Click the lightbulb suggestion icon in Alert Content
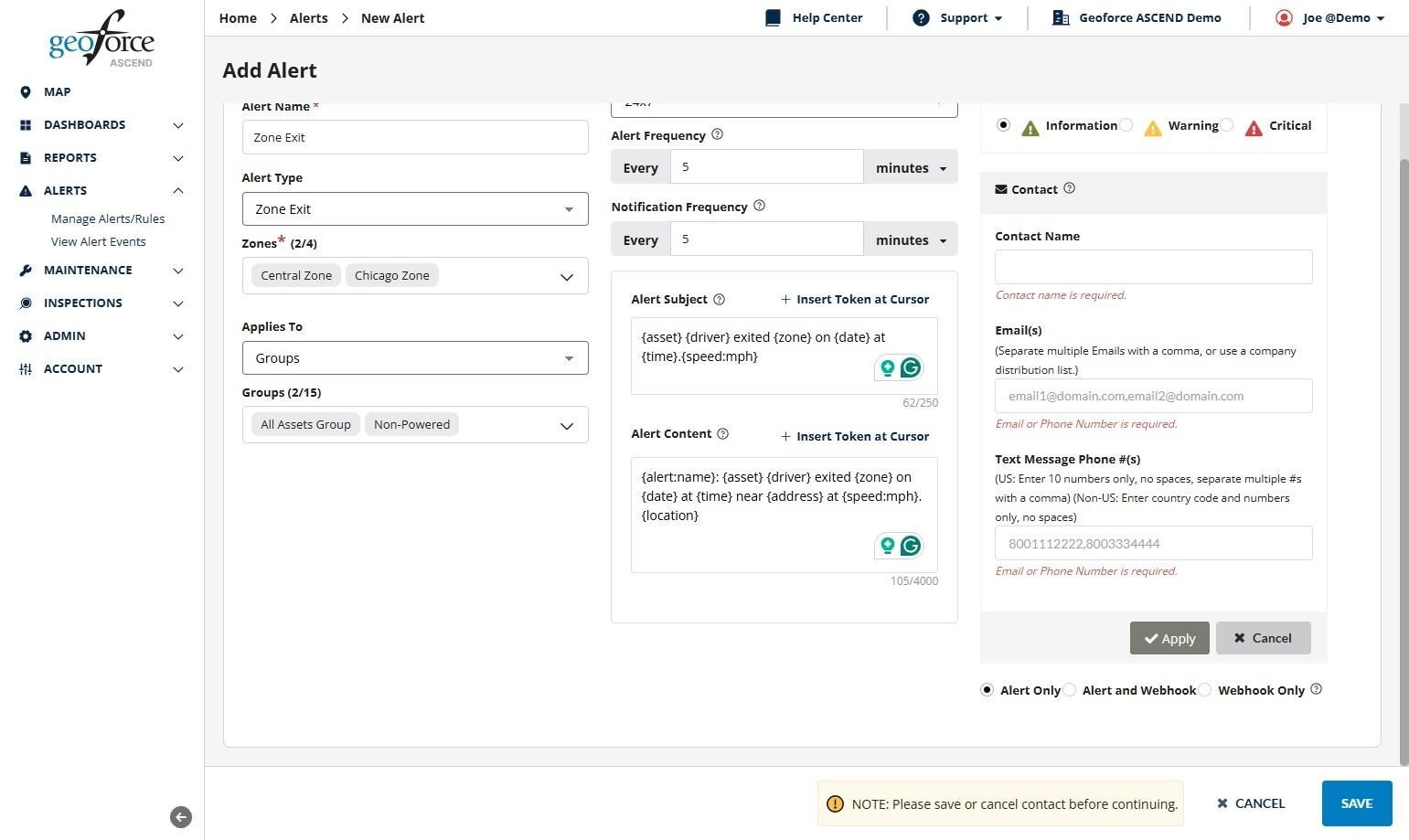The height and width of the screenshot is (840, 1409). (887, 546)
